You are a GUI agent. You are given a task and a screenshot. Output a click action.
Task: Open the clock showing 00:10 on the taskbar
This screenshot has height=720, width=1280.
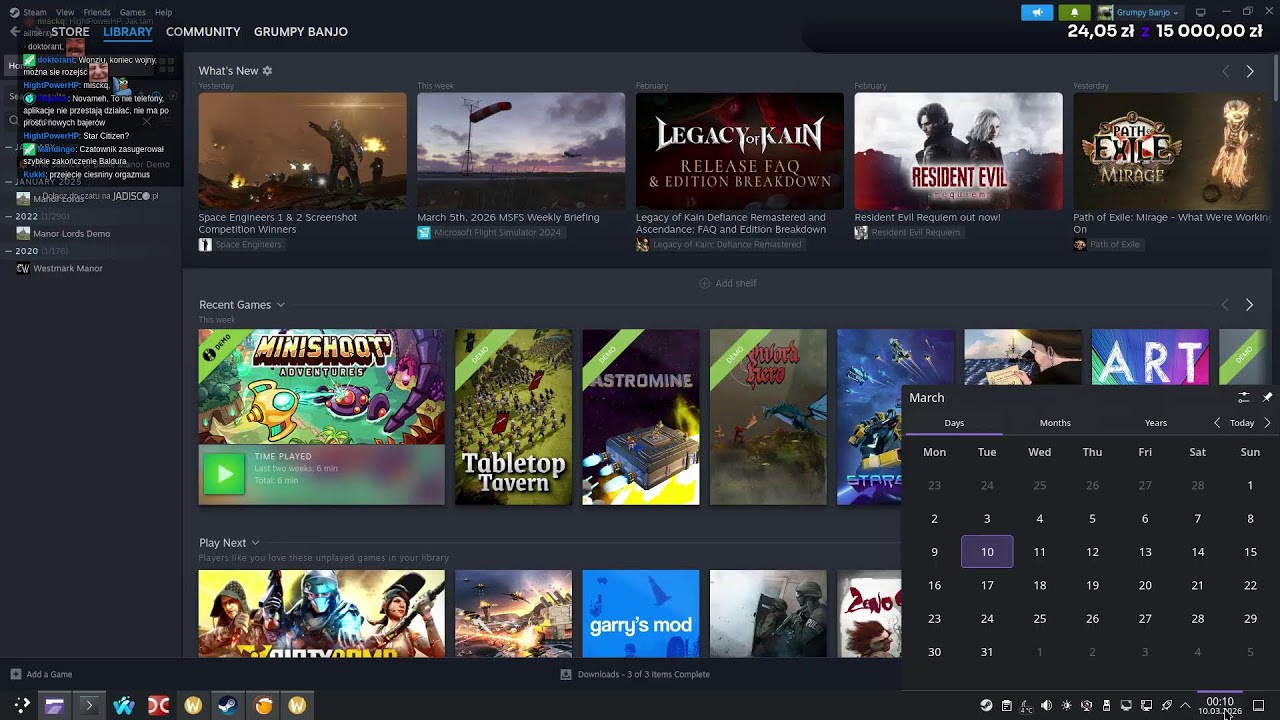[1220, 705]
